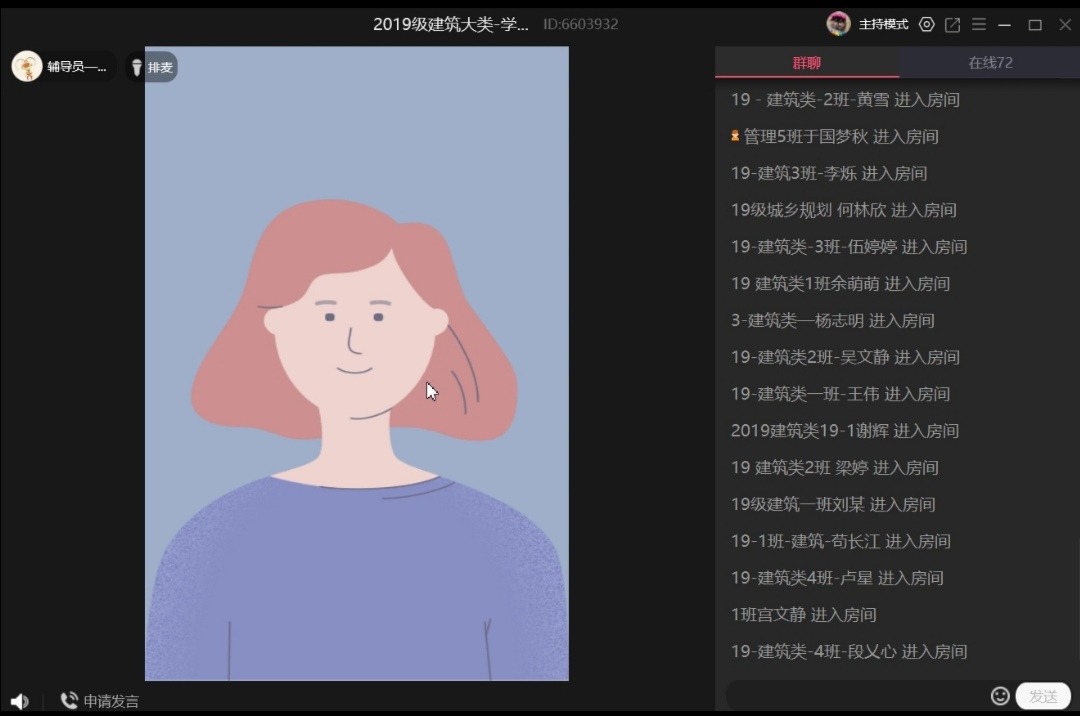Click the microphone icon in 排麦 button
1080x716 pixels.
(136, 67)
